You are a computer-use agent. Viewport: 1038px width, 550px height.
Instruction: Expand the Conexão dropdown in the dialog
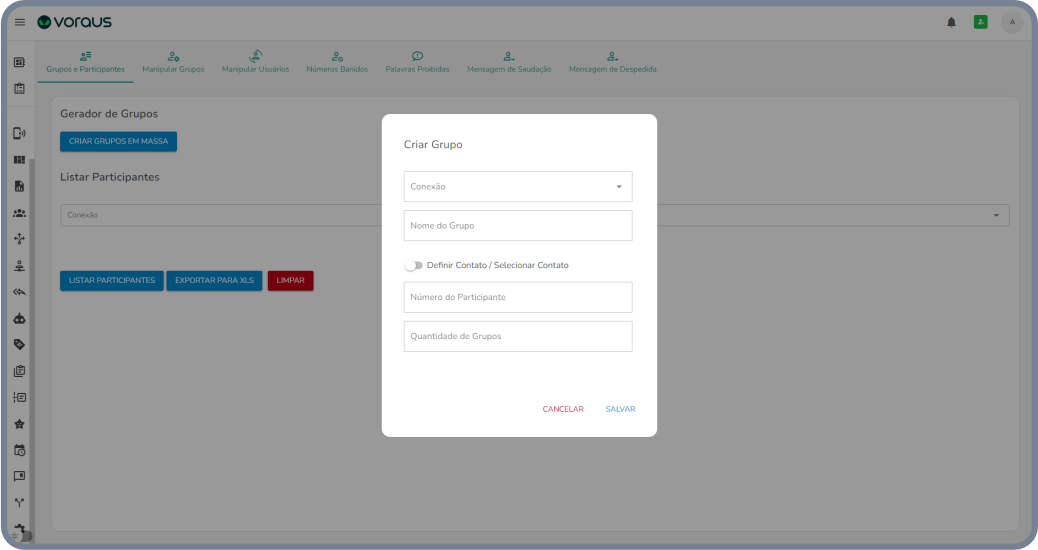point(518,187)
